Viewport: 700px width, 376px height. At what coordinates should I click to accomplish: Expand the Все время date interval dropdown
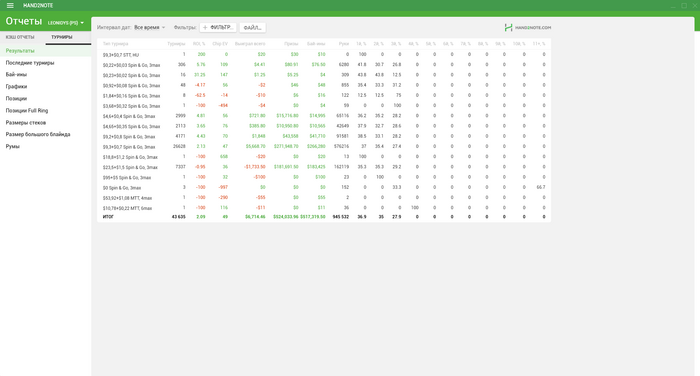click(150, 28)
